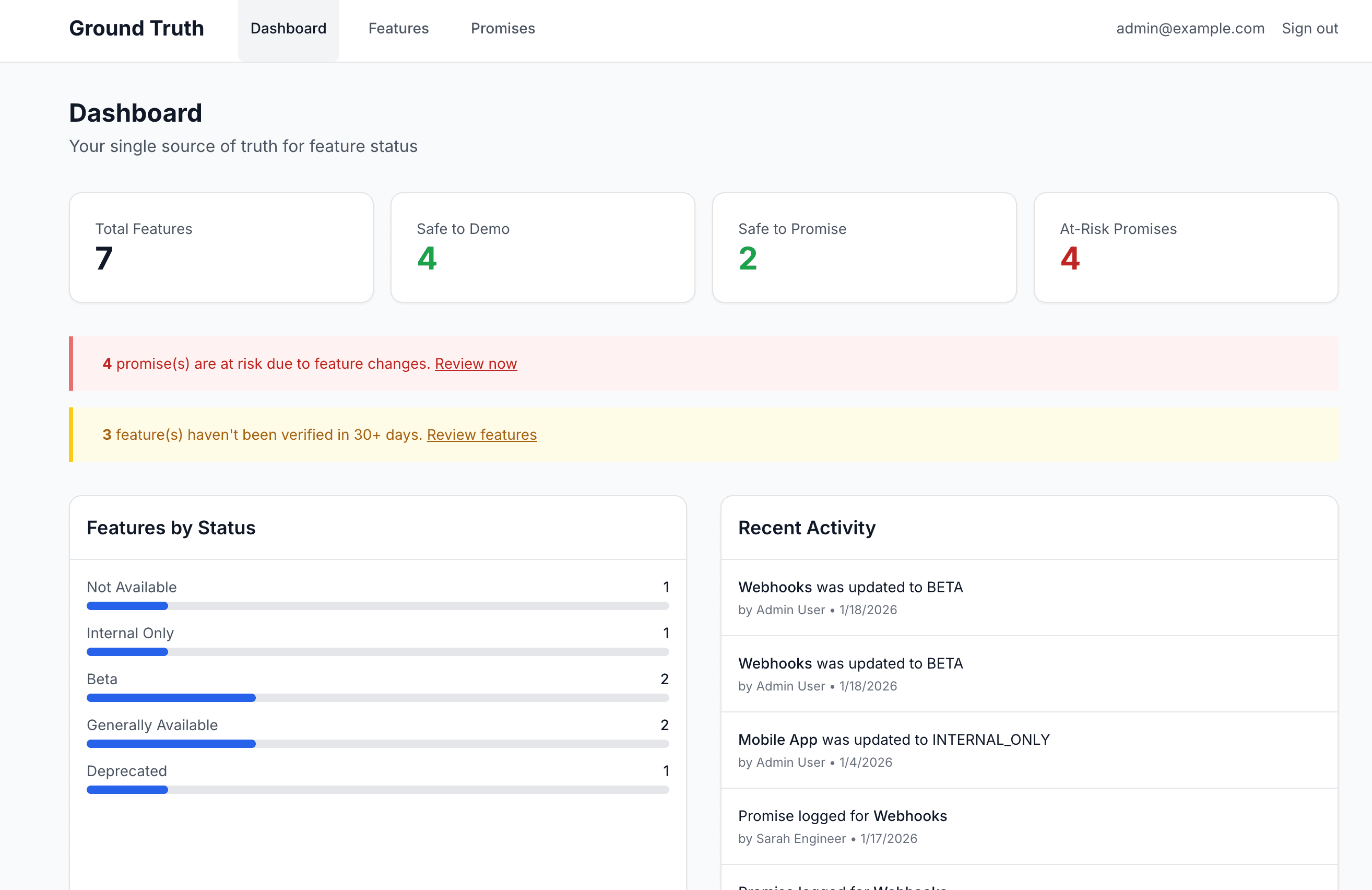
Task: Open unverified features via Review features link
Action: point(482,435)
